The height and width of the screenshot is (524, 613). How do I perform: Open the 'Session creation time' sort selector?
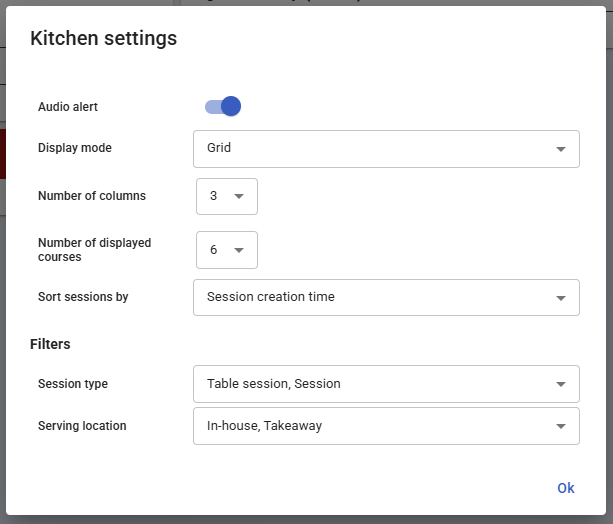[370, 298]
